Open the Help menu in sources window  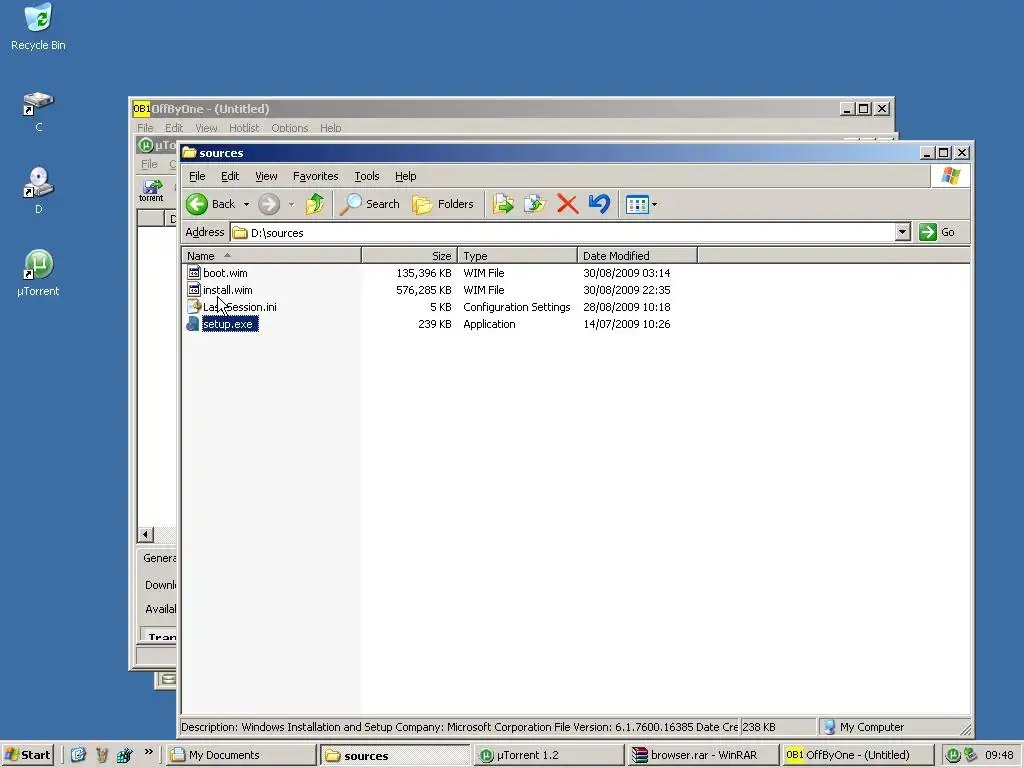pyautogui.click(x=406, y=176)
